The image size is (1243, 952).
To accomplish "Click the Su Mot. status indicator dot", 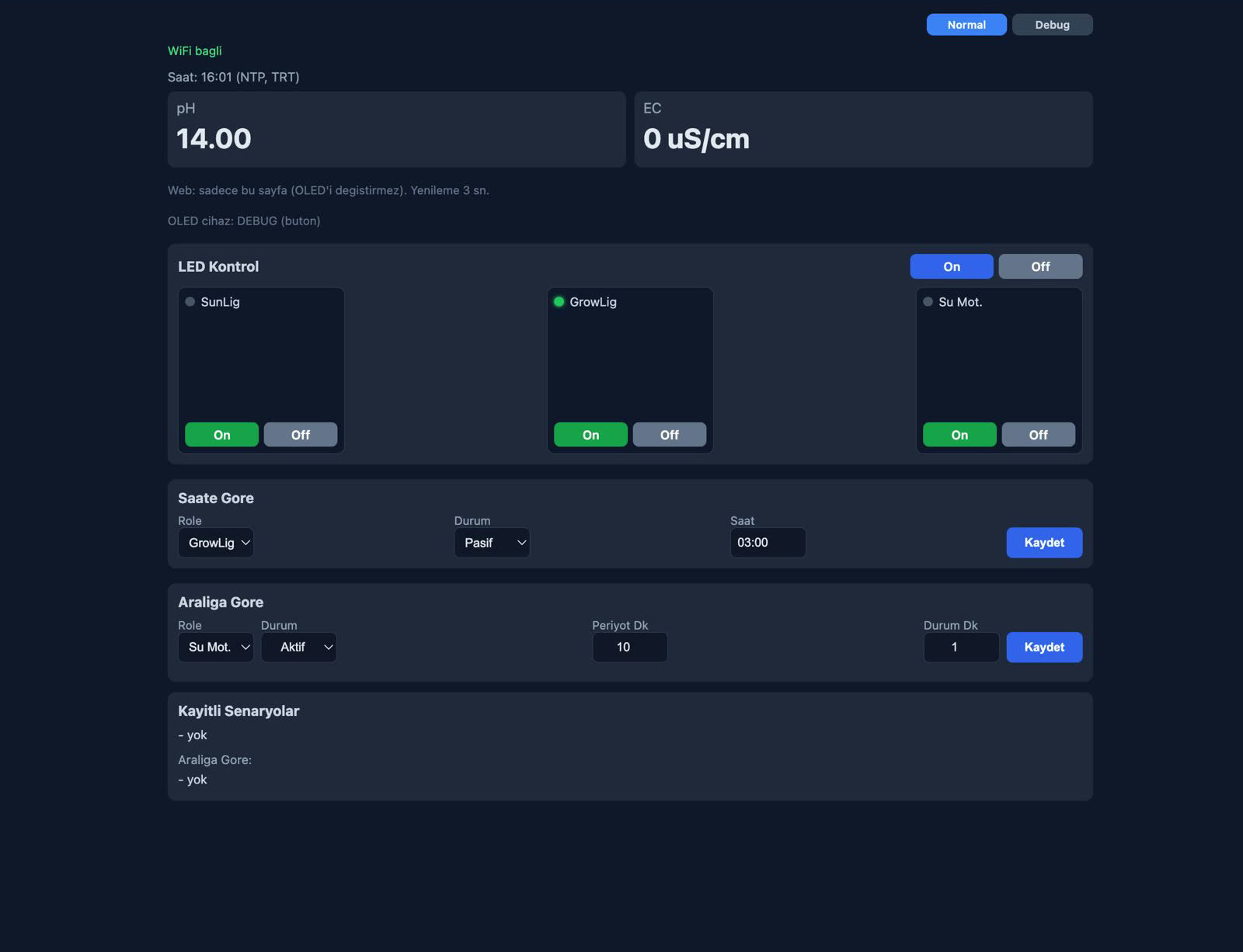I will pyautogui.click(x=928, y=301).
